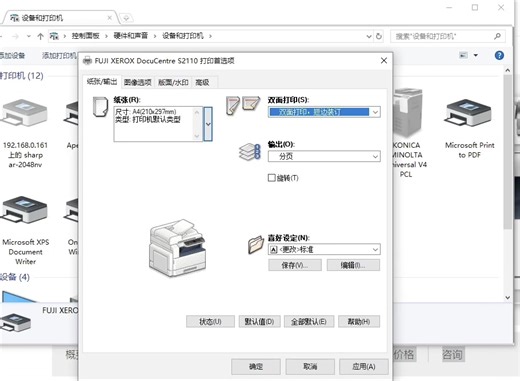Screen dimensions: 520x381
Task: Click the forward navigation arrow
Action: tap(15, 36)
